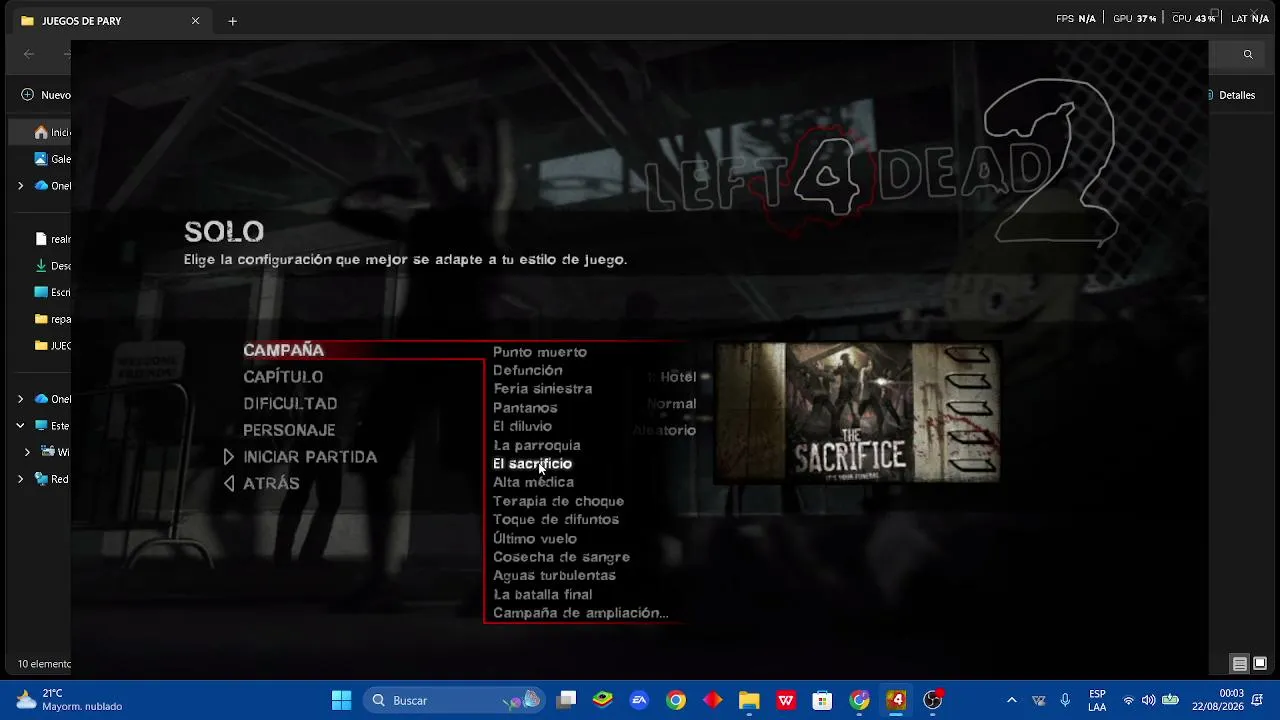Expand the OneDrive node above Este equipo

click(x=20, y=399)
